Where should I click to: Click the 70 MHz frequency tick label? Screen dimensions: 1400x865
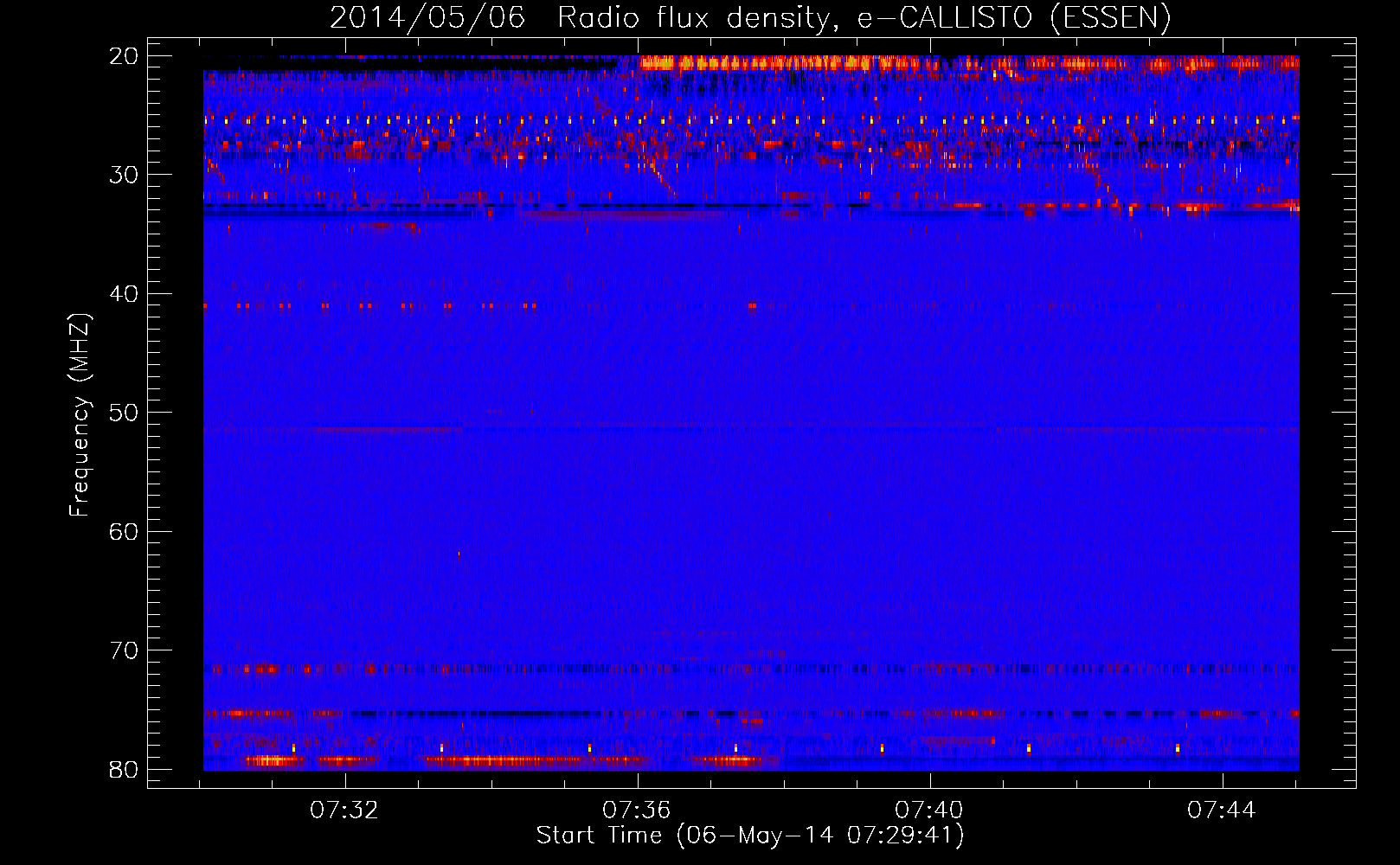125,650
